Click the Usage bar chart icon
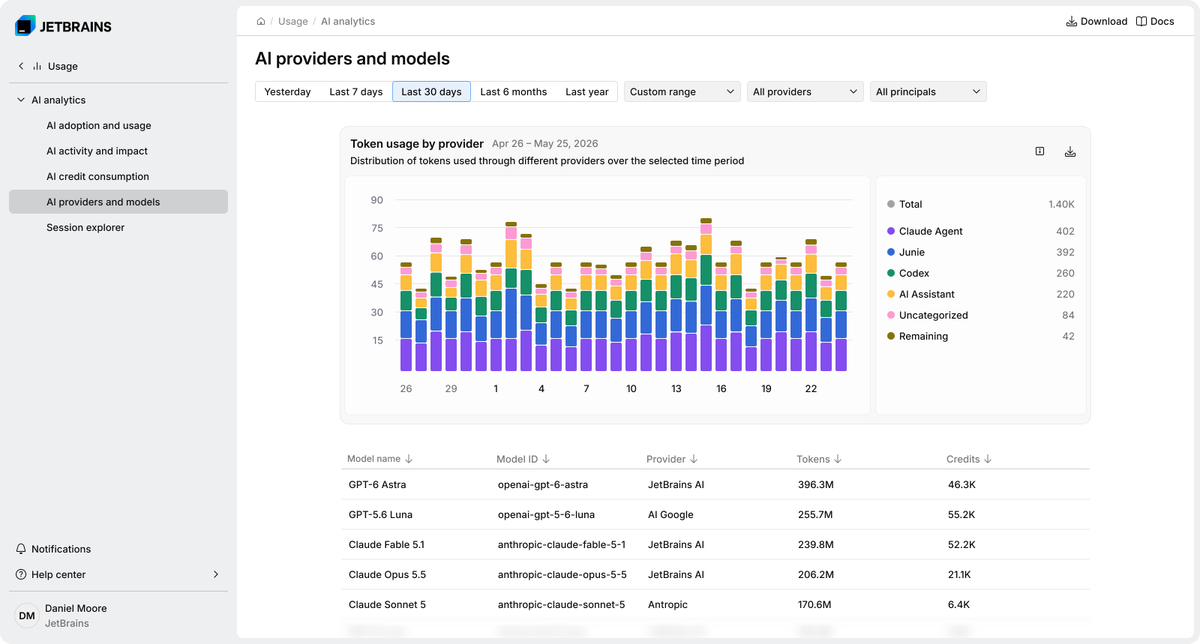The width and height of the screenshot is (1200, 644). pyautogui.click(x=37, y=66)
